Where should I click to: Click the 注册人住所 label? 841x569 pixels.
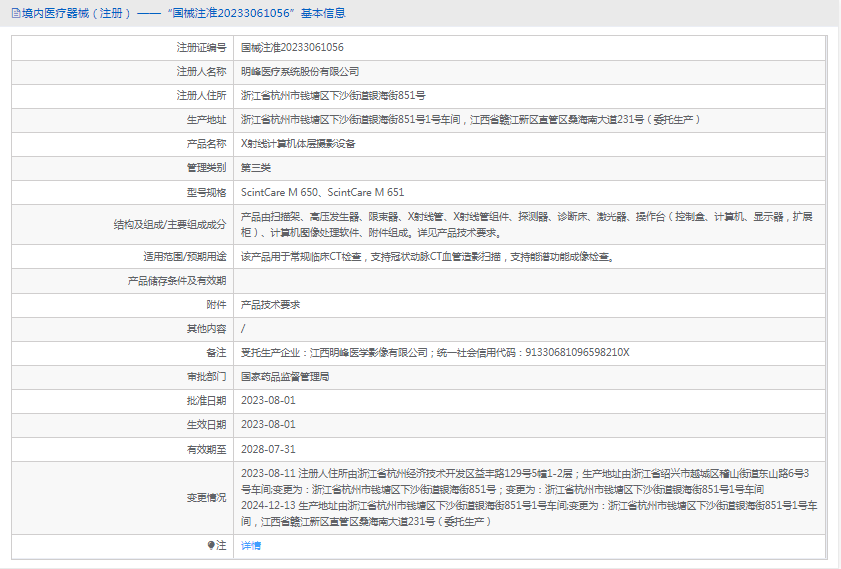click(202, 95)
